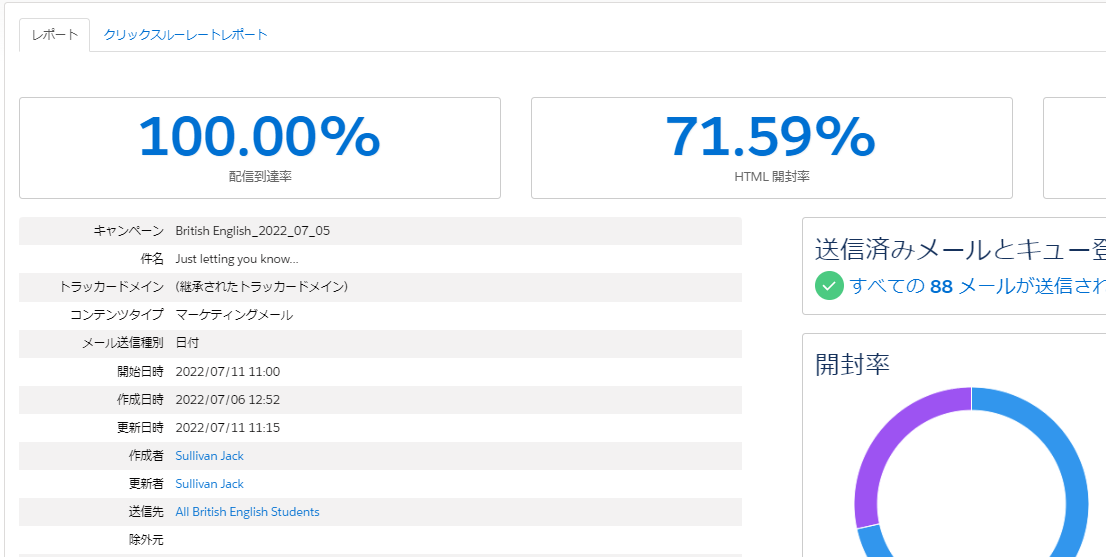Click the 100.00% 配信到達率 card
This screenshot has height=557, width=1106.
pyautogui.click(x=260, y=148)
